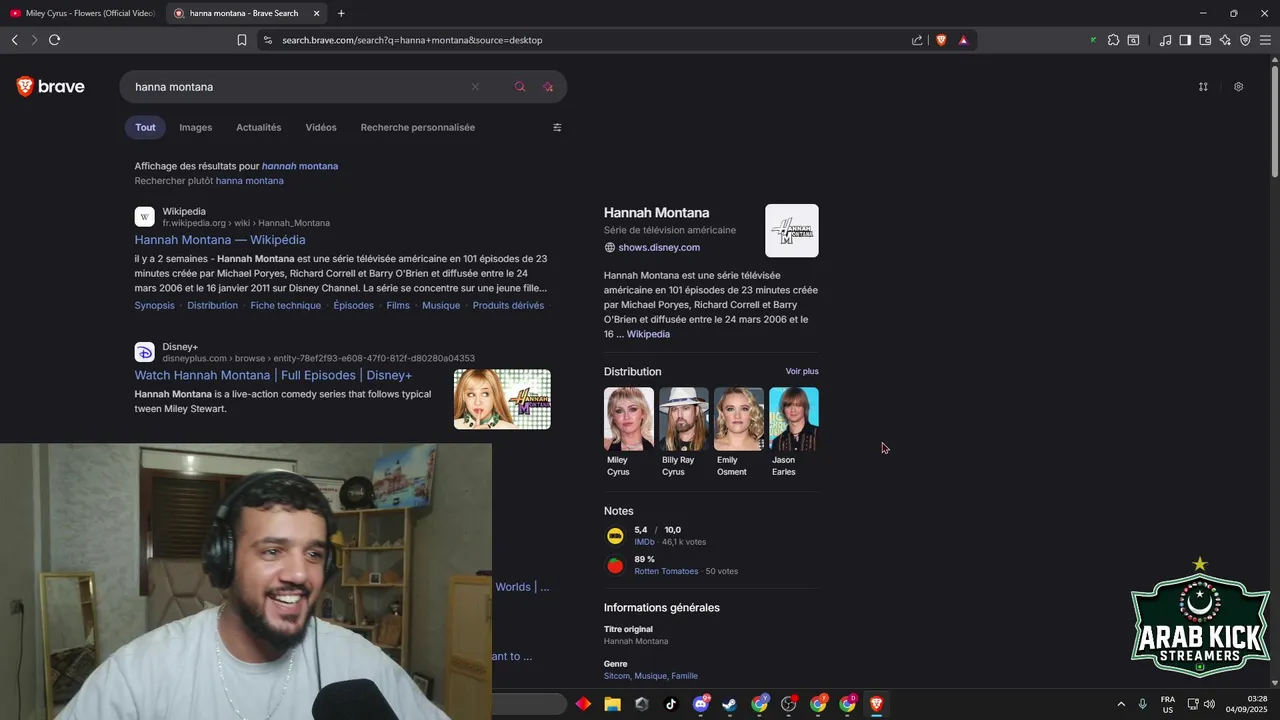Click the magnifier search icon in search box

(520, 87)
